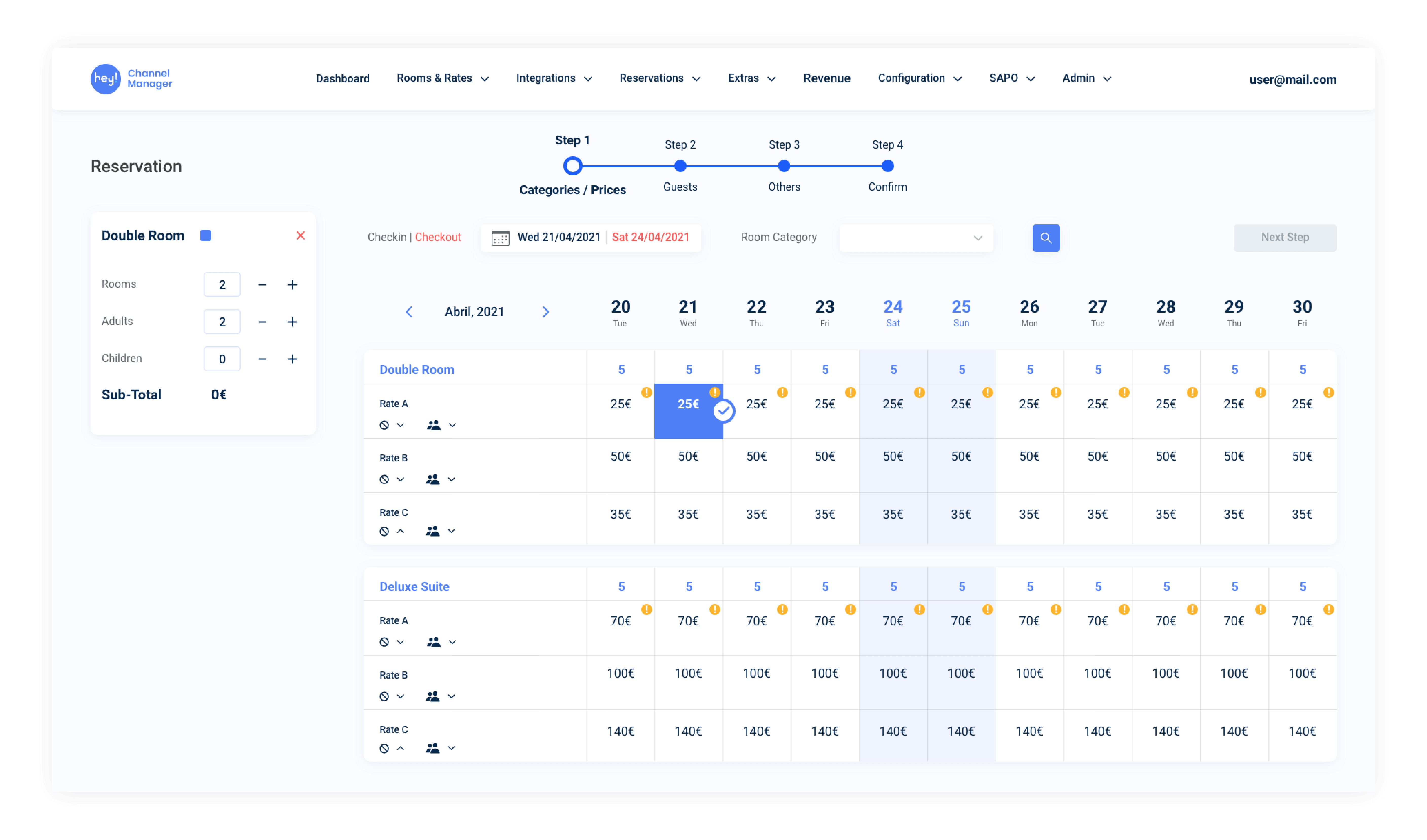The height and width of the screenshot is (840, 1427).
Task: Open Revenue page
Action: click(827, 79)
